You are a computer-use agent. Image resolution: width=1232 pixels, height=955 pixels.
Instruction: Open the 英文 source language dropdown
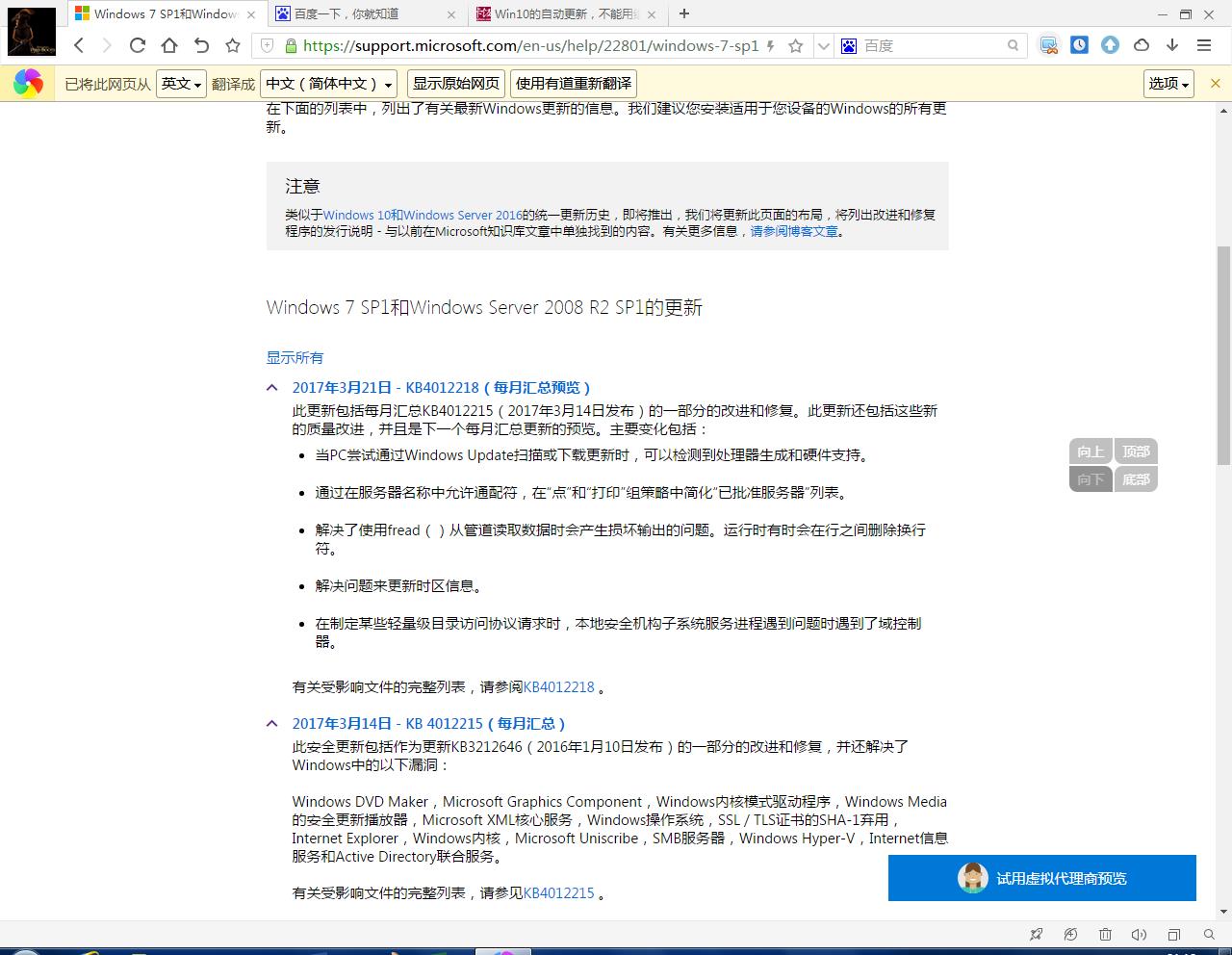181,84
